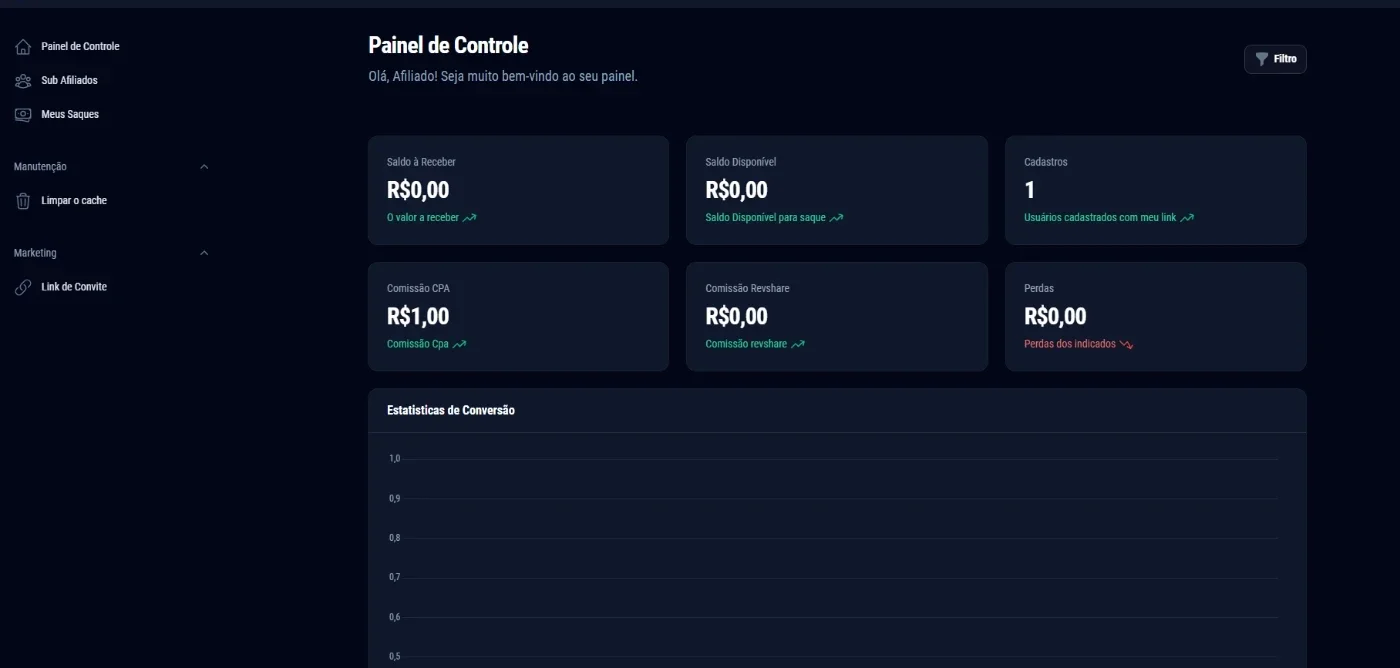Open the Filtro dropdown button
The image size is (1400, 668).
click(x=1275, y=59)
